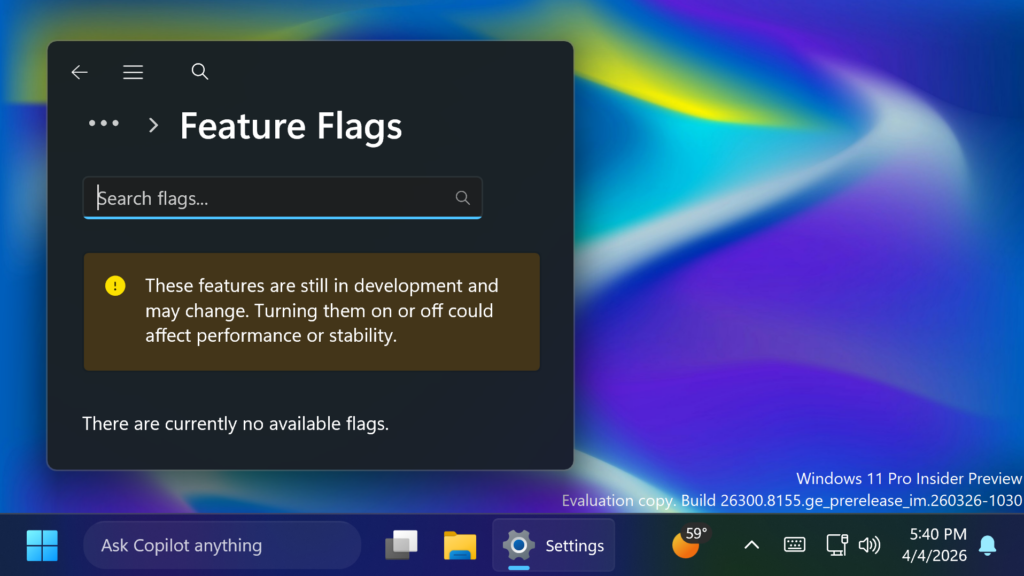Image resolution: width=1024 pixels, height=576 pixels.
Task: Click the yellow warning icon
Action: coord(115,286)
